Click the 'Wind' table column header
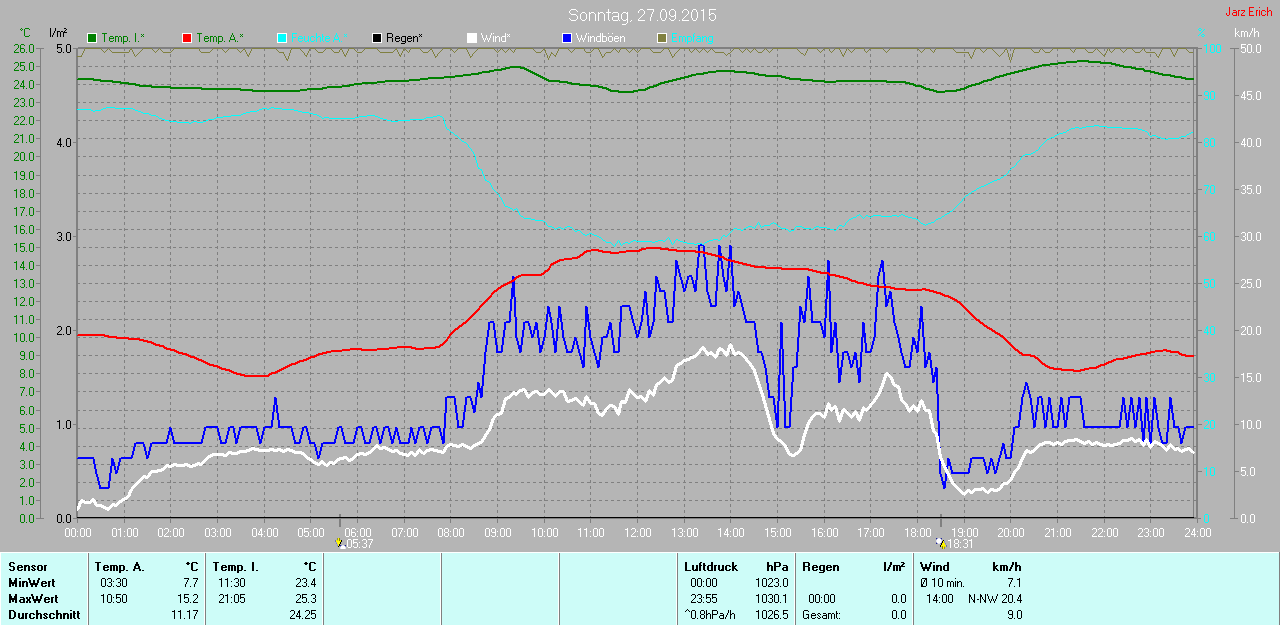The width and height of the screenshot is (1280, 625). point(935,567)
